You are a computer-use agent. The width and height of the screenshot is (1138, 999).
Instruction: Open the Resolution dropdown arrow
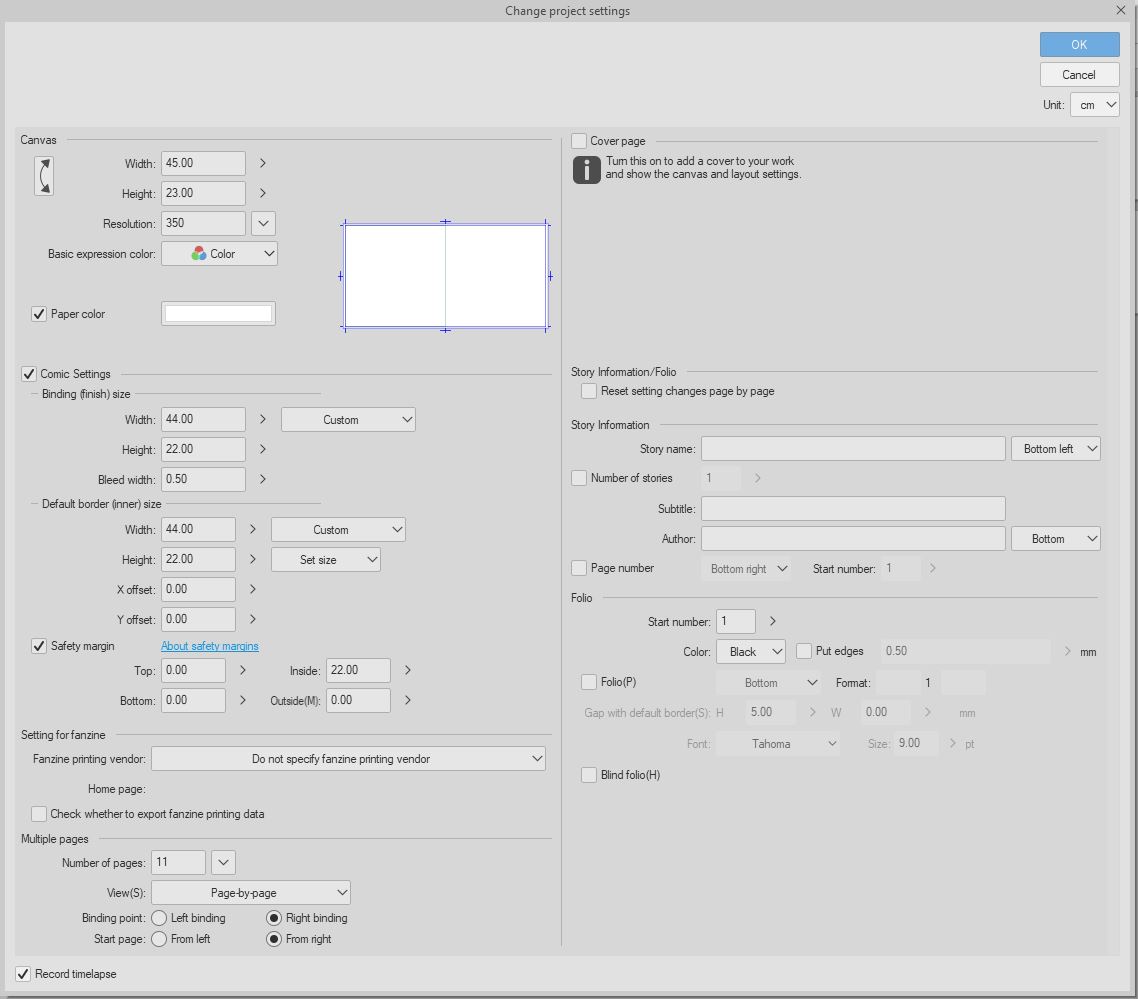[263, 224]
